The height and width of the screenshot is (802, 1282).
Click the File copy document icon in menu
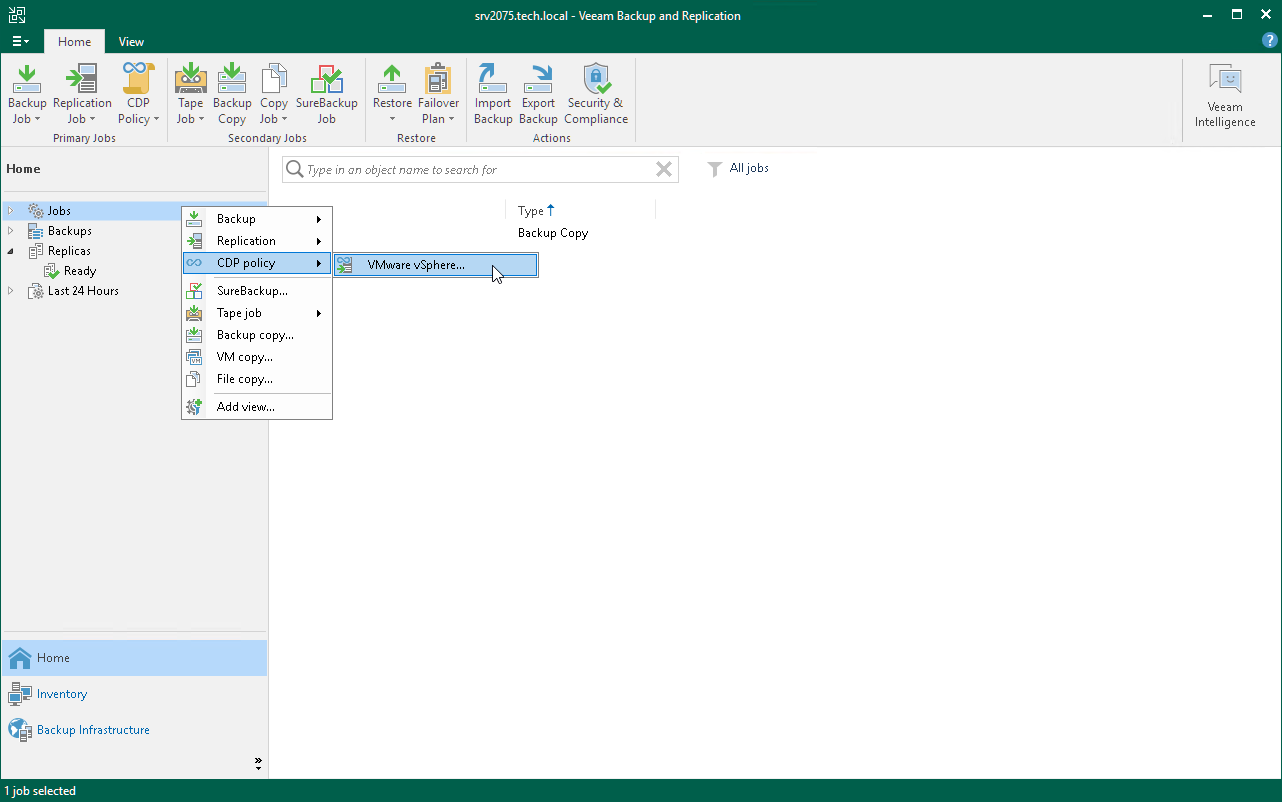(x=194, y=379)
